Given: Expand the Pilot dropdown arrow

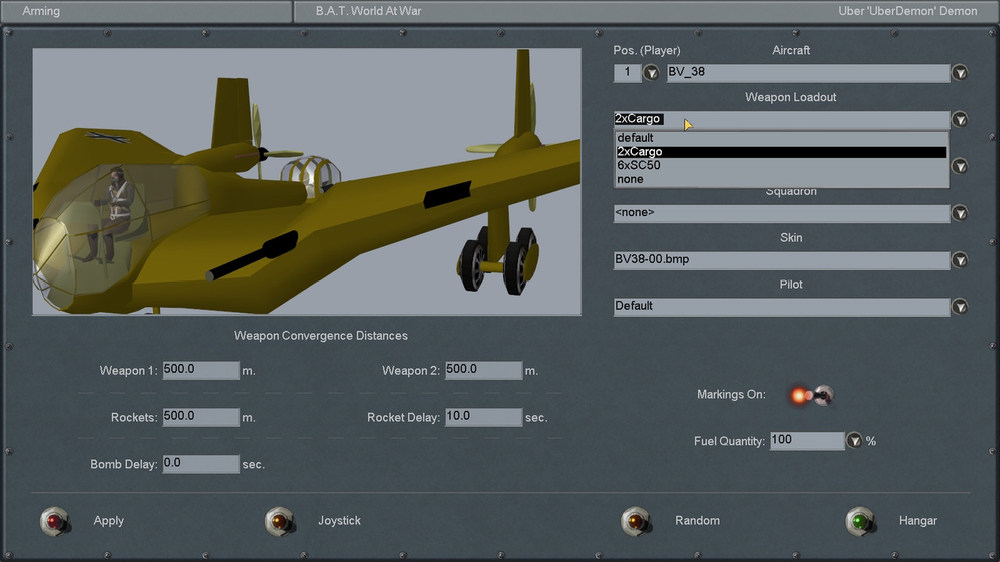Looking at the screenshot, I should click(x=960, y=307).
